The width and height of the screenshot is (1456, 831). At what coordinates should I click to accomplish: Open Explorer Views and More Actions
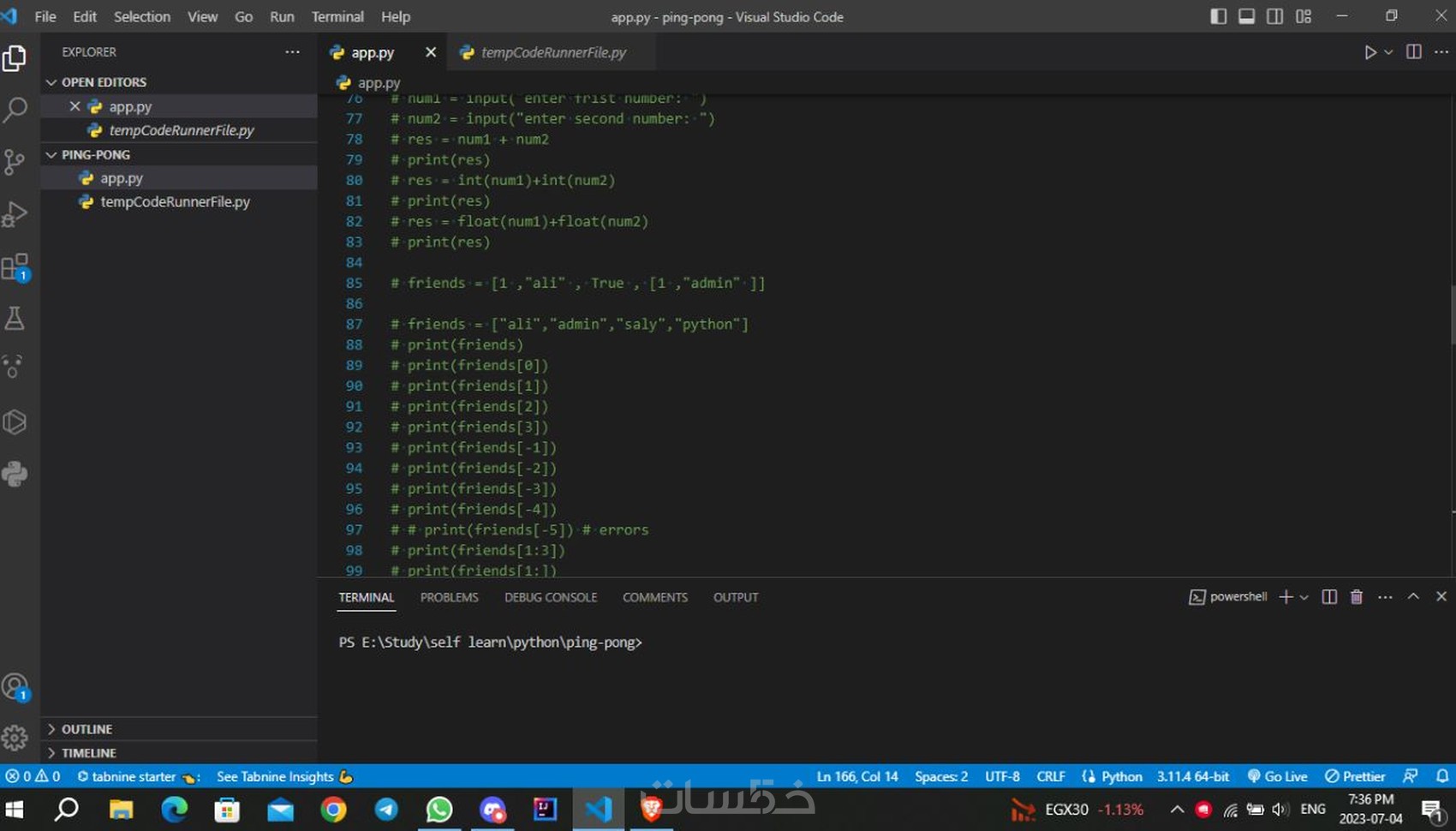pos(293,52)
